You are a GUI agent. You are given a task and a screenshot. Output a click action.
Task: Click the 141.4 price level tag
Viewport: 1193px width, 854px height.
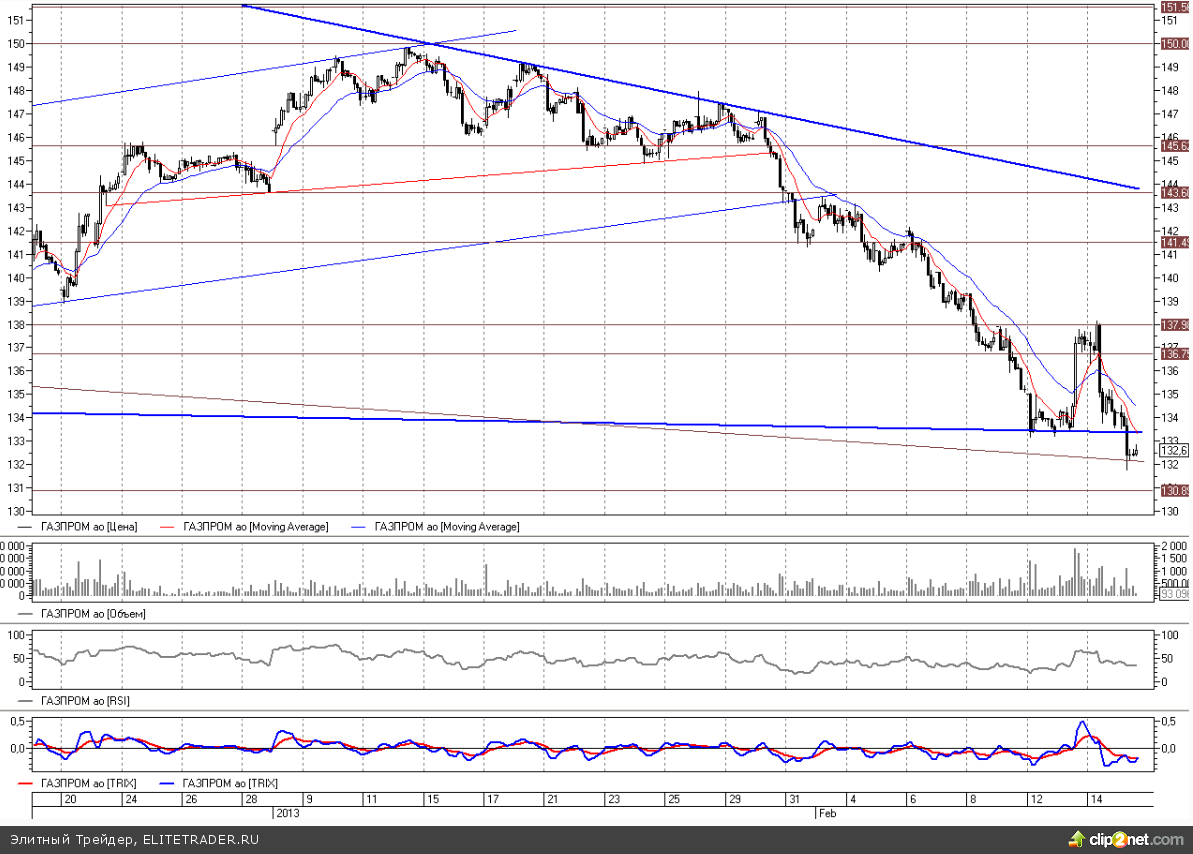1173,243
